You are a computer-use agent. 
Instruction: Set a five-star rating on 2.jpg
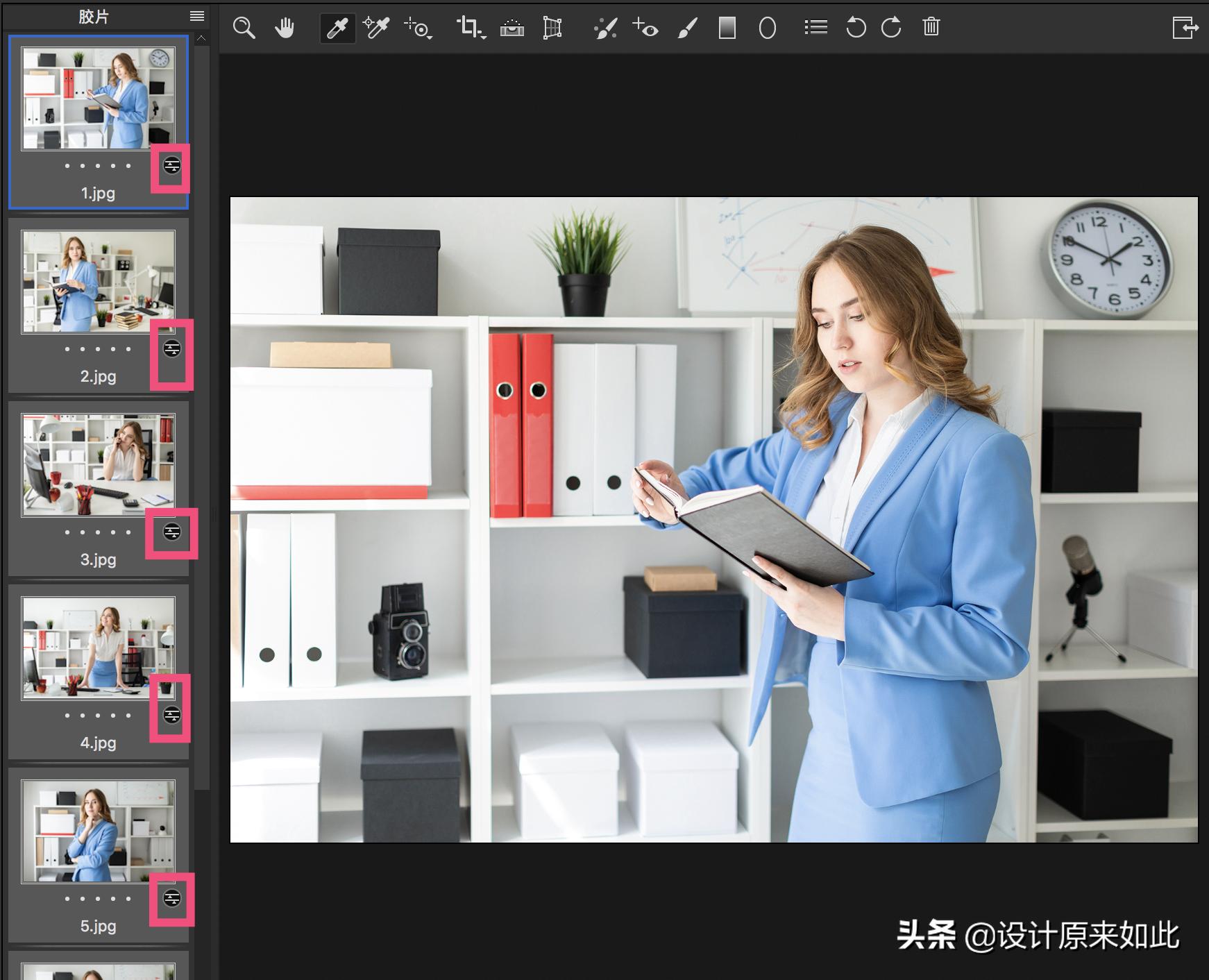point(128,349)
